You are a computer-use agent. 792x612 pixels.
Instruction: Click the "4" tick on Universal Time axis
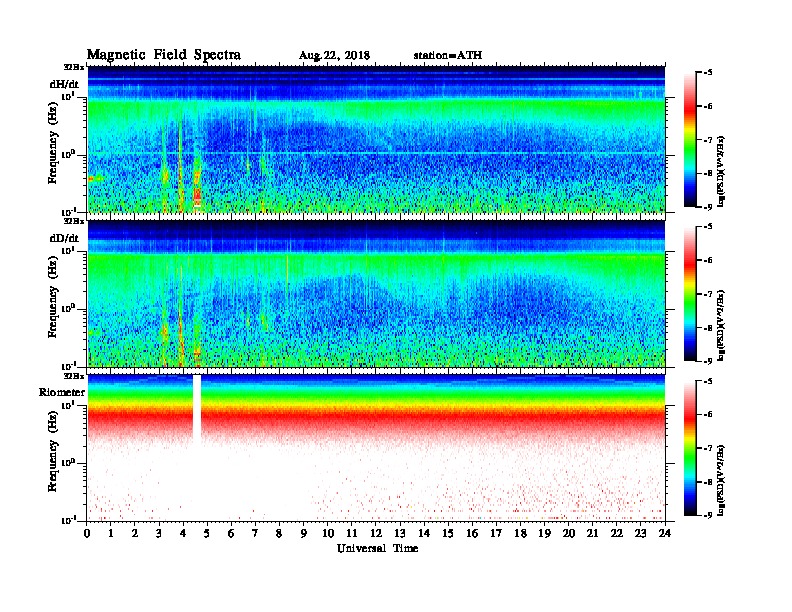pyautogui.click(x=183, y=533)
